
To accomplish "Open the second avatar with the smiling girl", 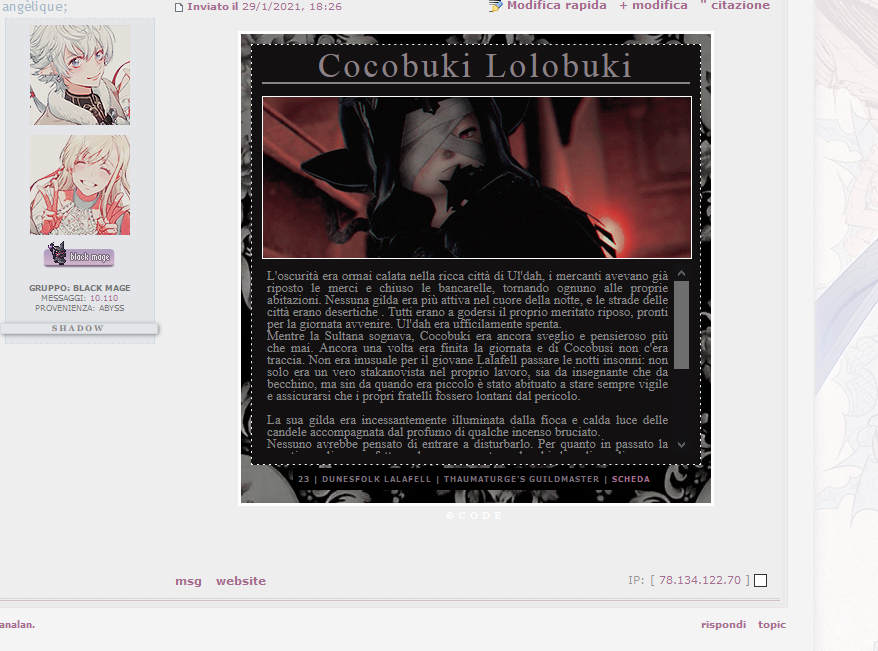I will (80, 185).
